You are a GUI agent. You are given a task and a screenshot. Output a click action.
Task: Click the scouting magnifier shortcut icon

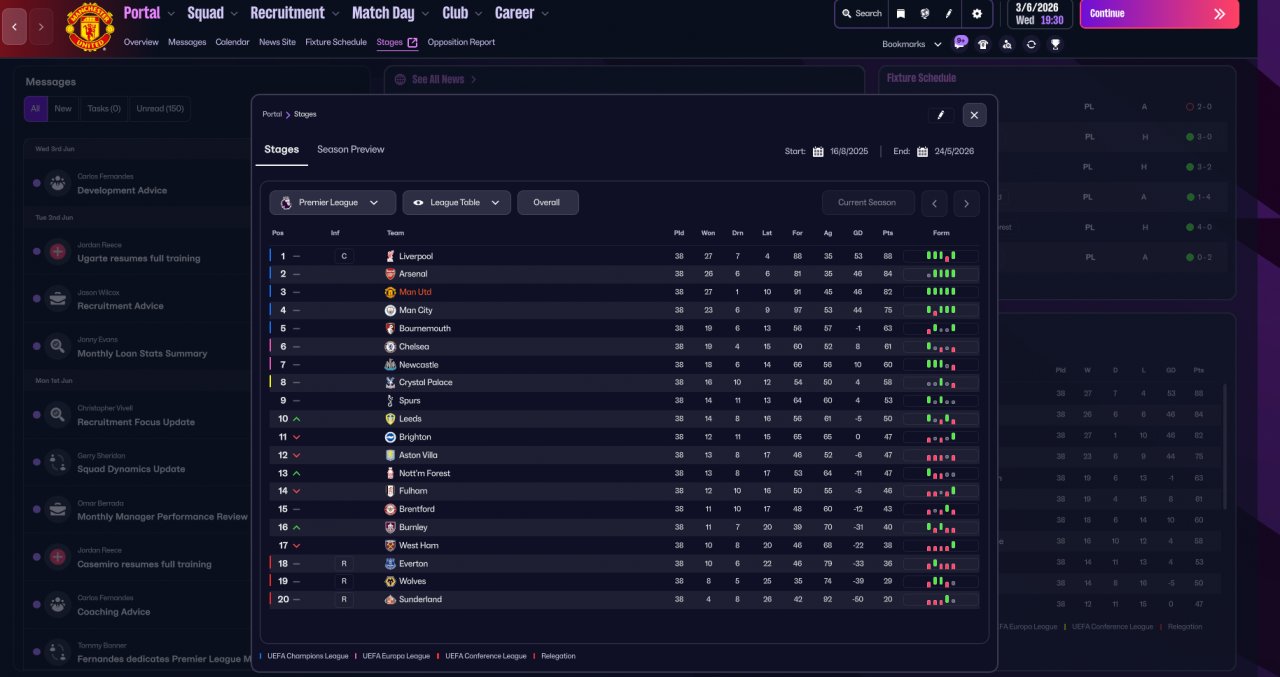(1007, 44)
